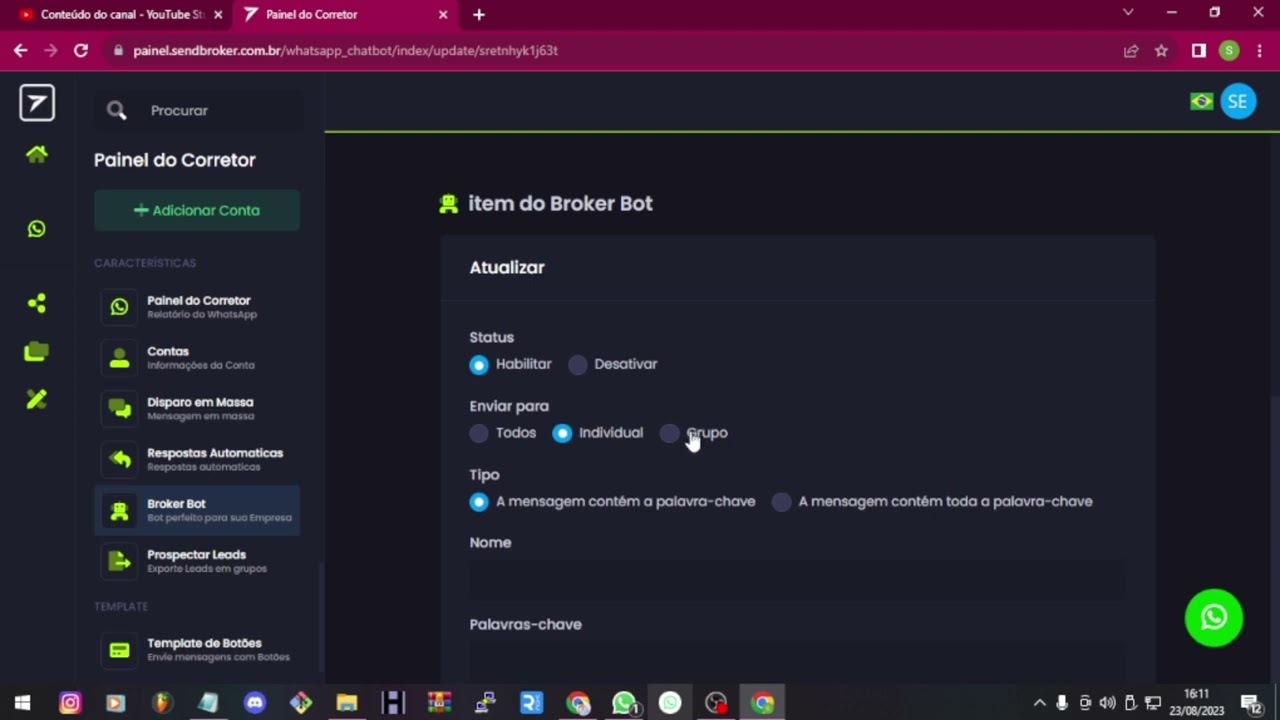Click the Broker Bot robot sidebar icon
Viewport: 1280px width, 720px height.
[119, 511]
